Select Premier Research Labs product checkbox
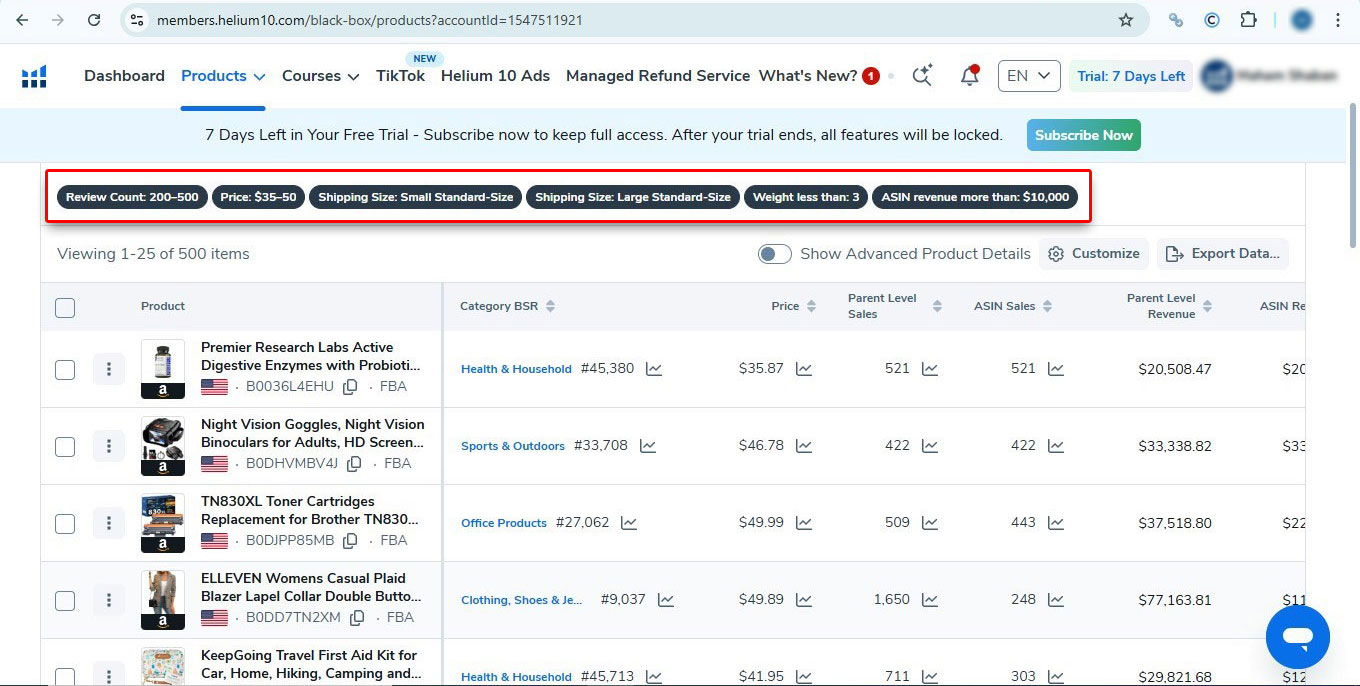Screen dimensions: 1360x686 tap(65, 369)
